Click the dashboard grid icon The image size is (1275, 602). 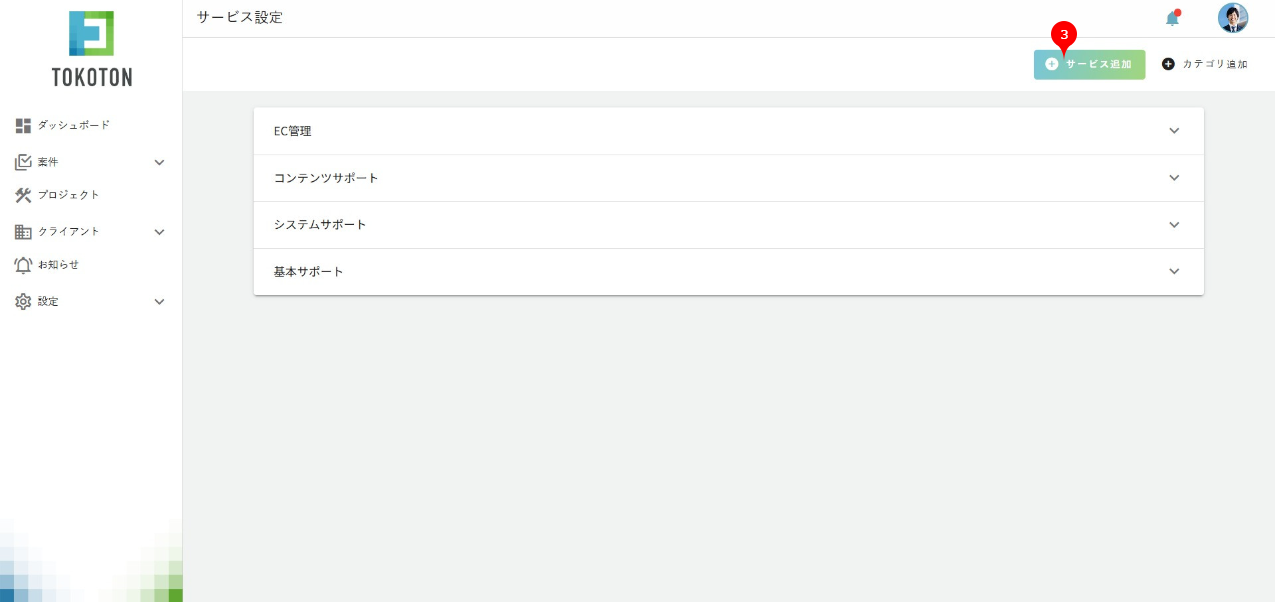[x=24, y=125]
